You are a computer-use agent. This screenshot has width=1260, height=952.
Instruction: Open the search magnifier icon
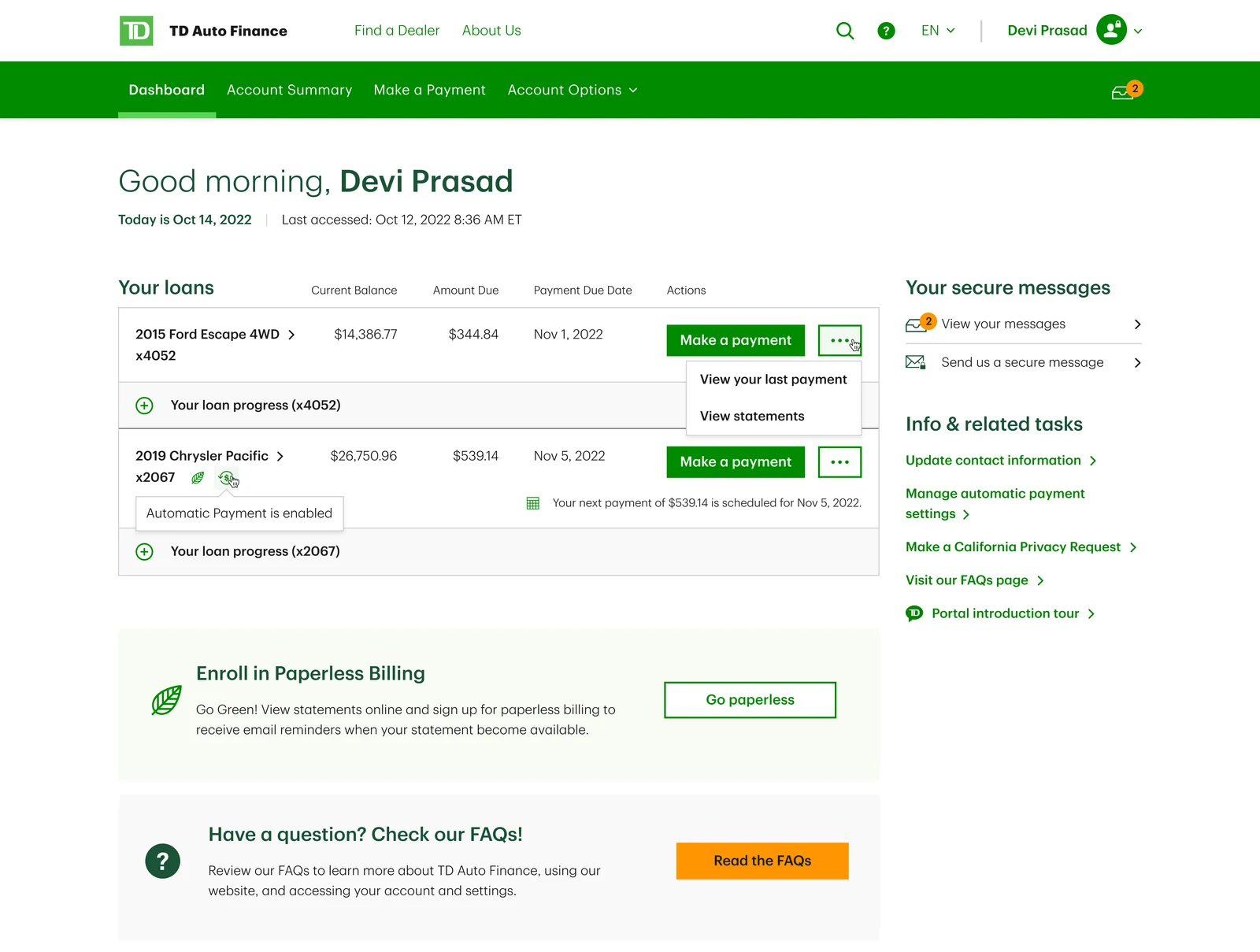(845, 31)
